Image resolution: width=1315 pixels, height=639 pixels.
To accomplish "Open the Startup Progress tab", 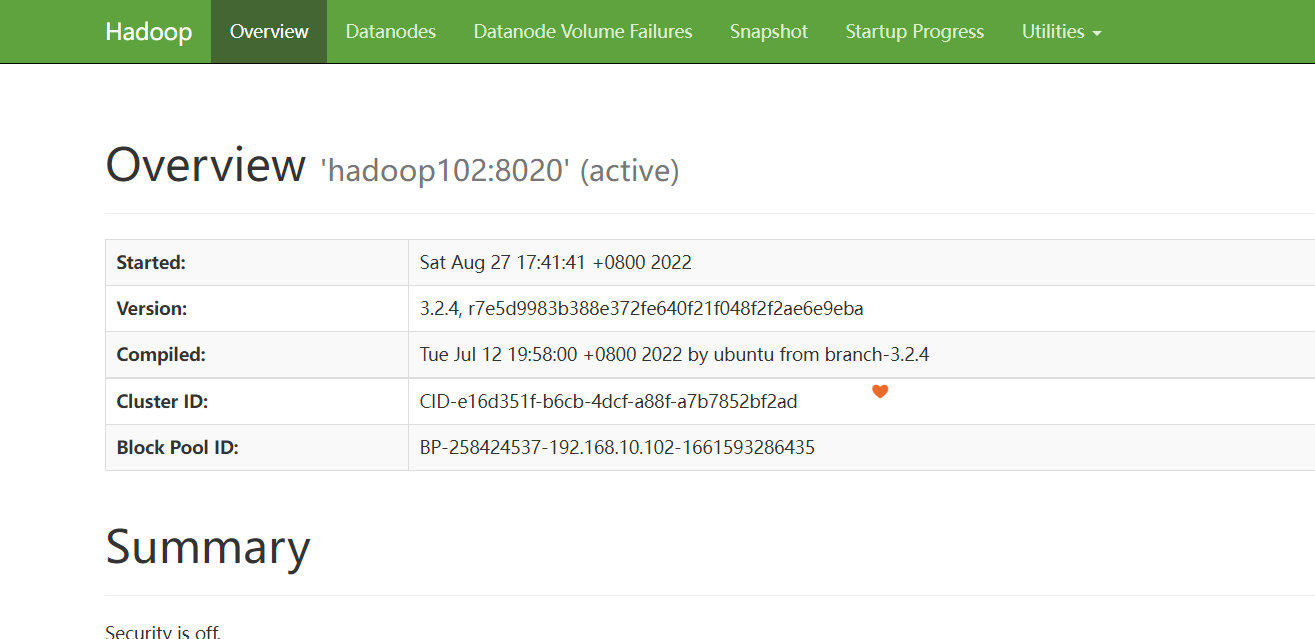I will coord(915,31).
